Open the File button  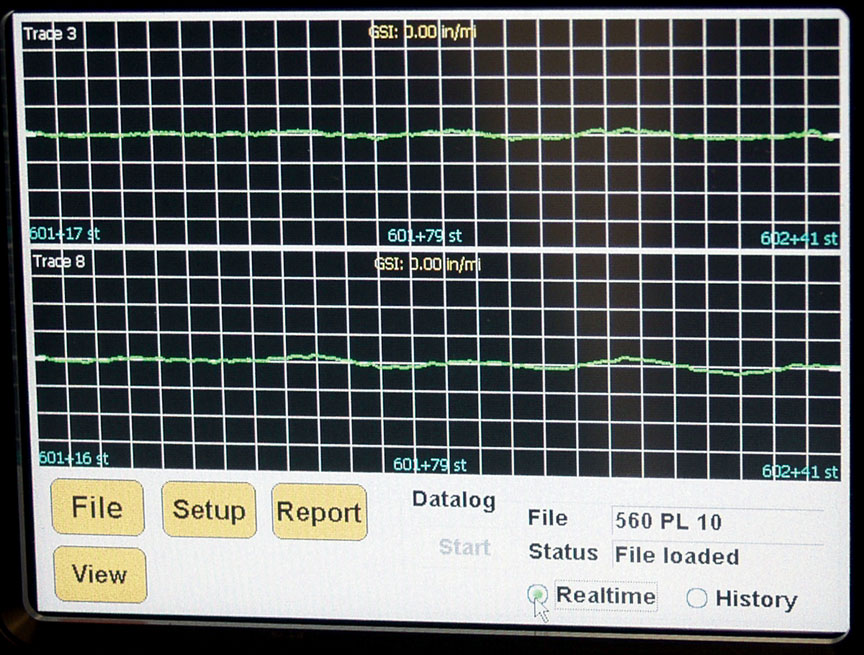[98, 507]
